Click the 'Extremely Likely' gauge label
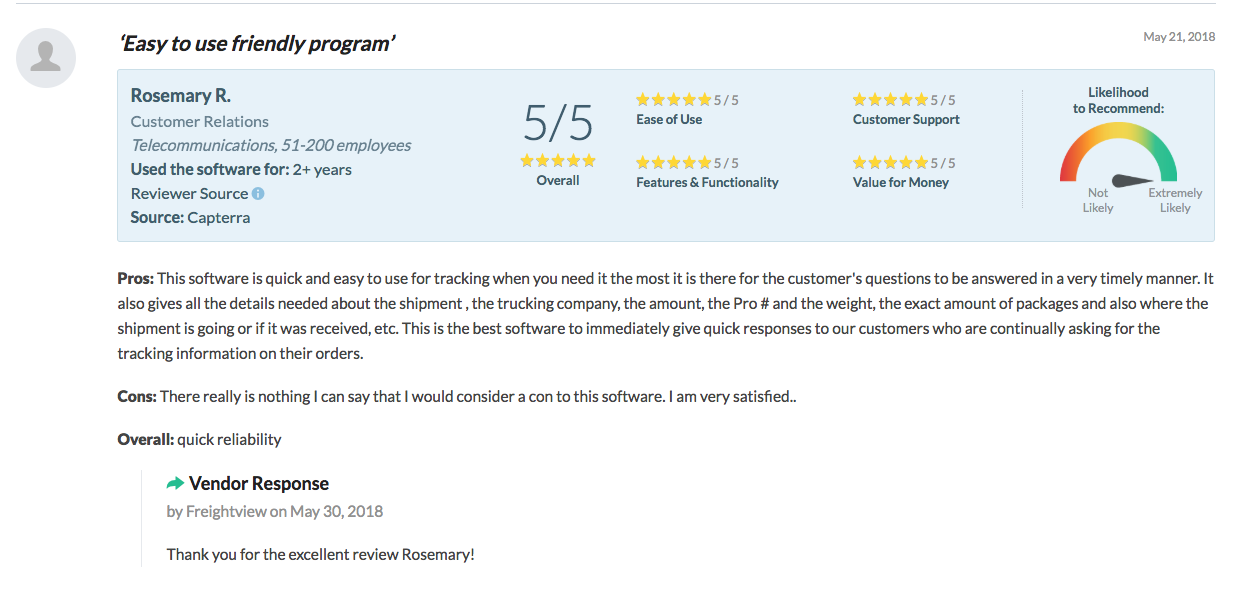Image resolution: width=1245 pixels, height=607 pixels. click(x=1175, y=201)
